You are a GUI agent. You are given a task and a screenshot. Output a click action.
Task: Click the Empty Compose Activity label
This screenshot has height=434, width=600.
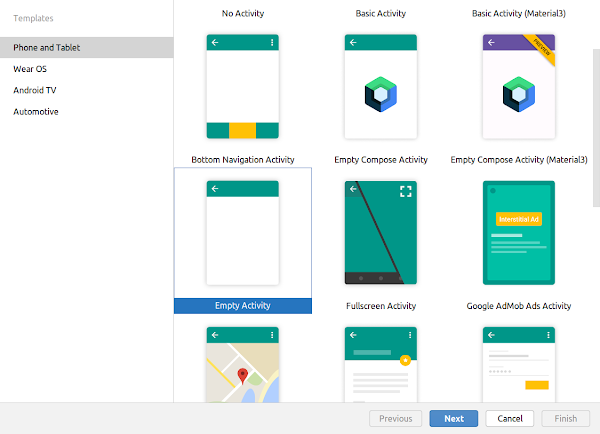pyautogui.click(x=381, y=160)
